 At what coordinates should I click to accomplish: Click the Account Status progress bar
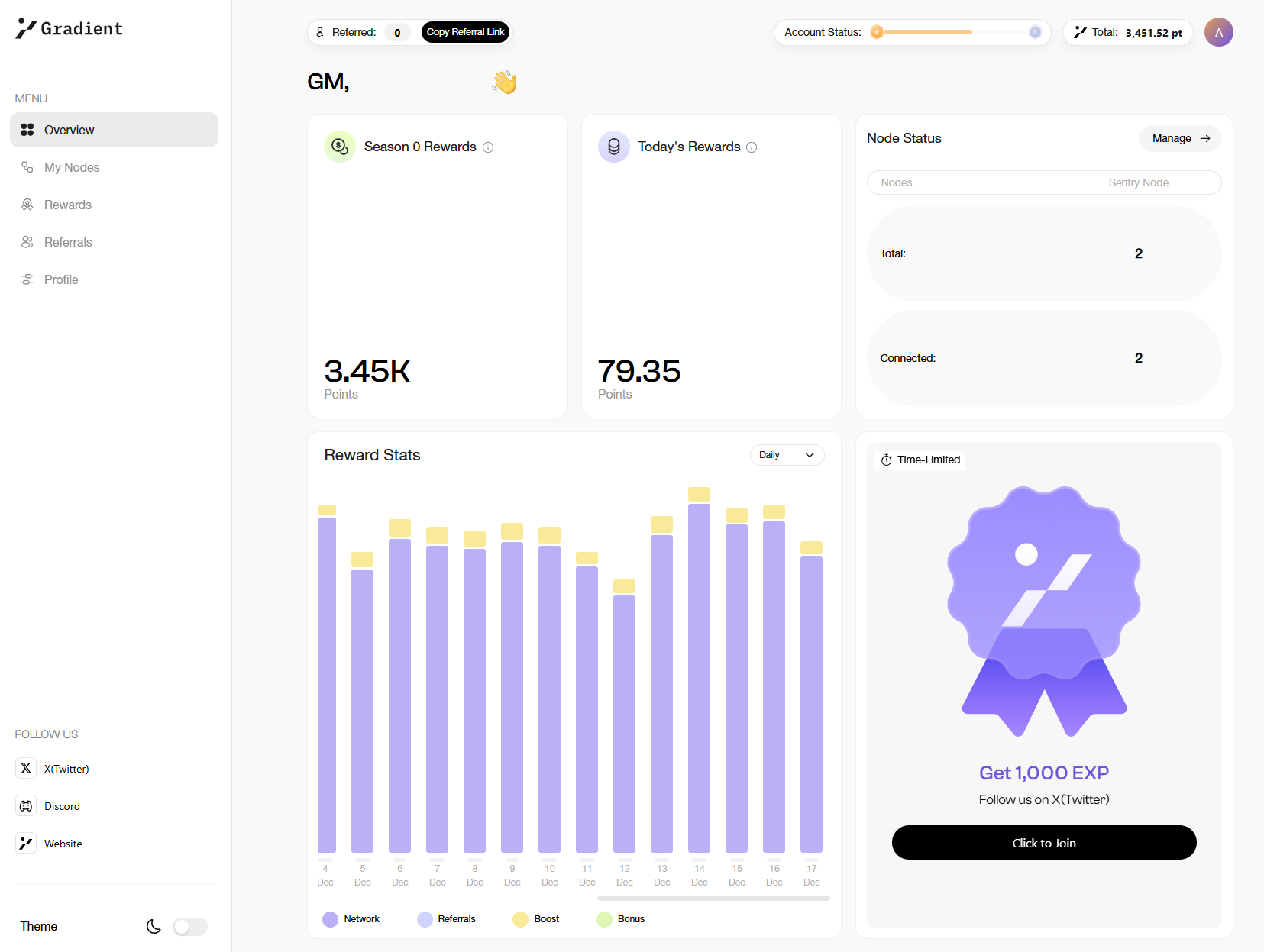click(955, 32)
